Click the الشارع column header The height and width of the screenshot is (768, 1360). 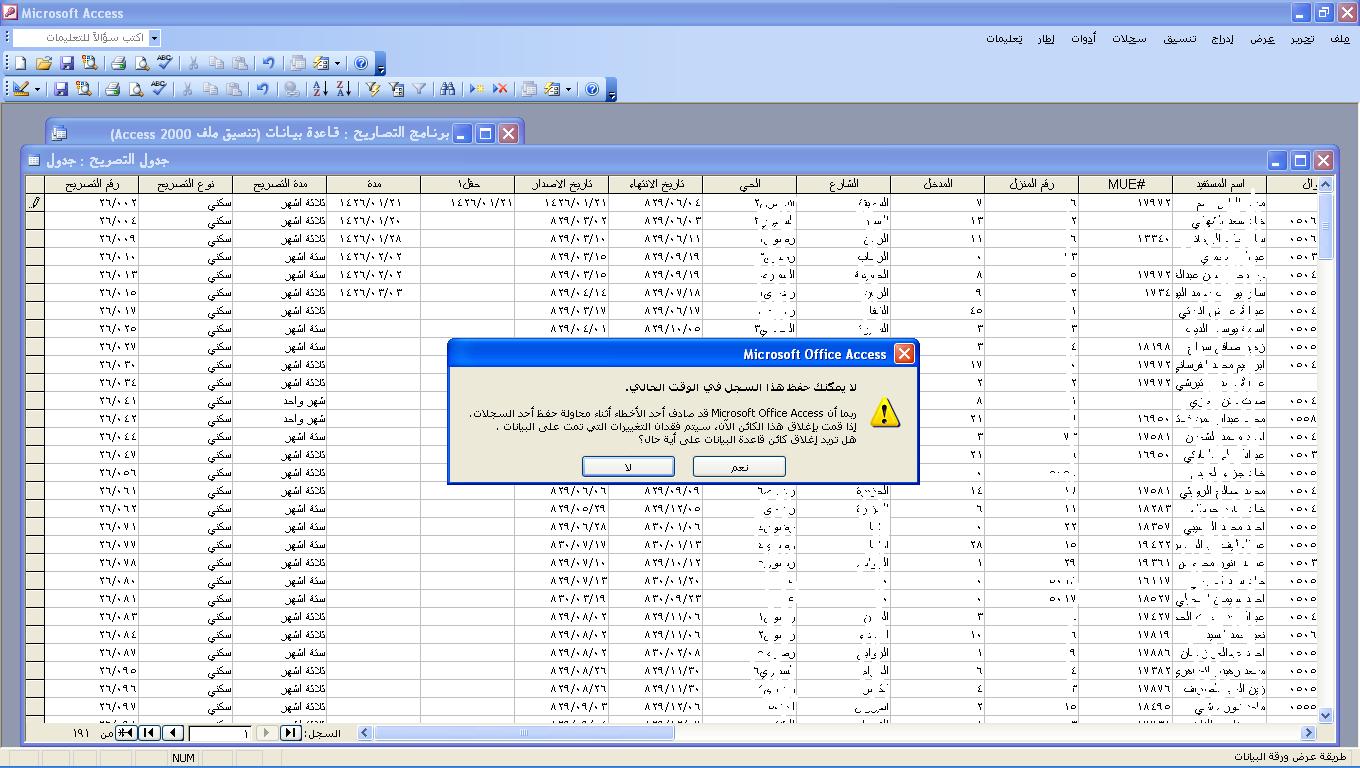pos(843,184)
